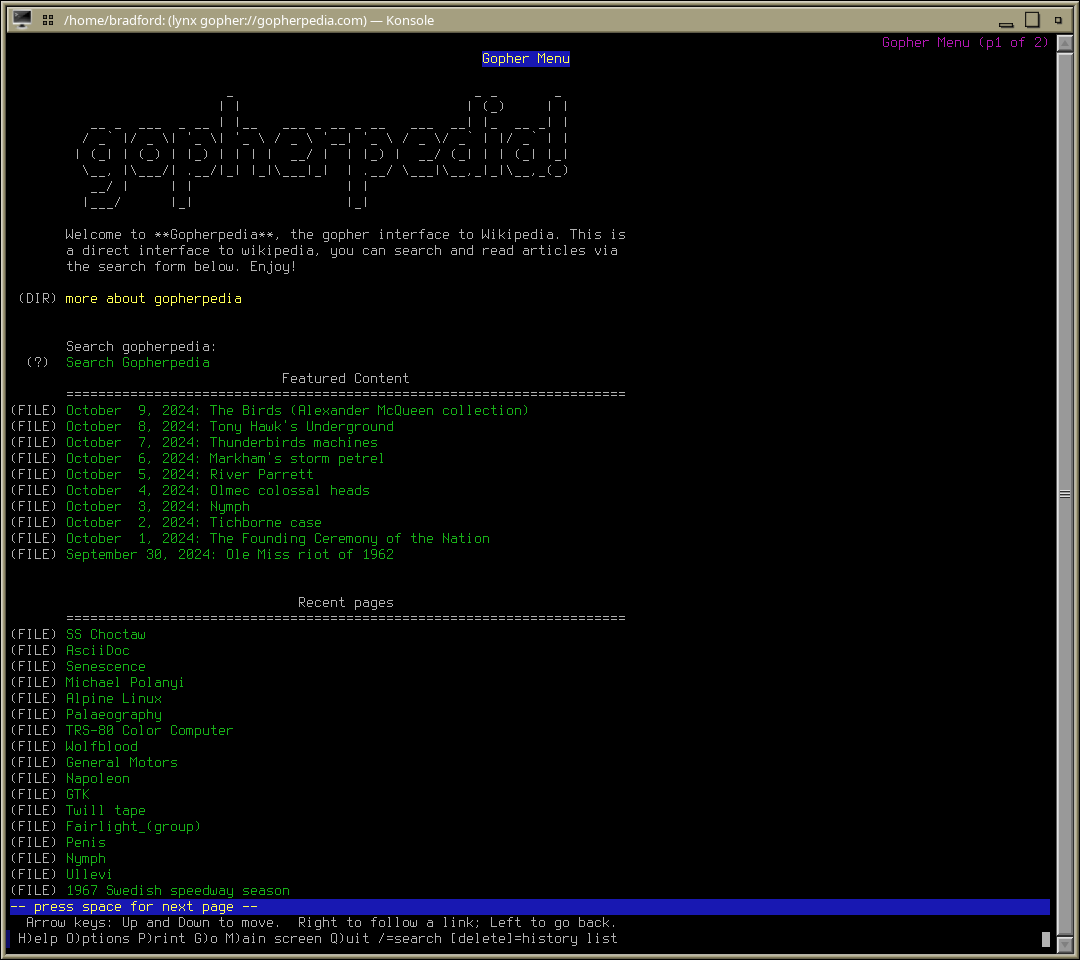Open recent page 'Michael Polanyi'
This screenshot has width=1080, height=960.
pos(125,682)
